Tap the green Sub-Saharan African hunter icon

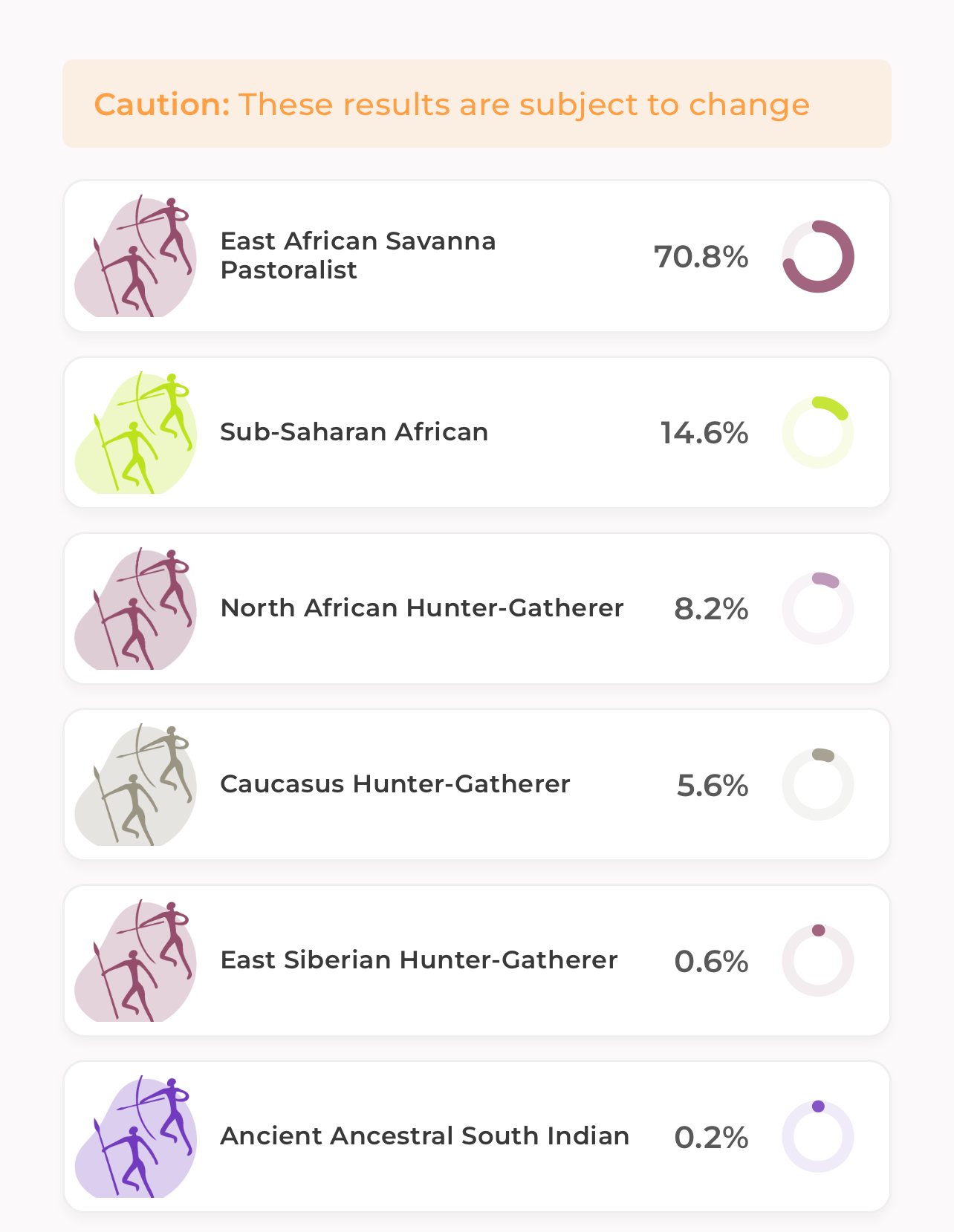coord(136,433)
